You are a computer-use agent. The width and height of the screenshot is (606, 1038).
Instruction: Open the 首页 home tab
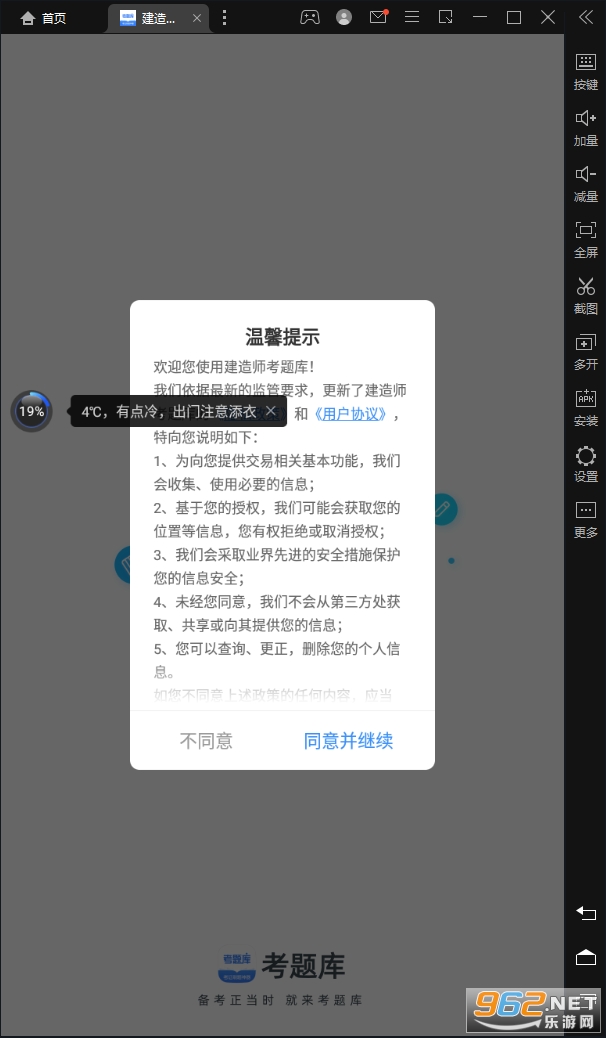coord(43,18)
